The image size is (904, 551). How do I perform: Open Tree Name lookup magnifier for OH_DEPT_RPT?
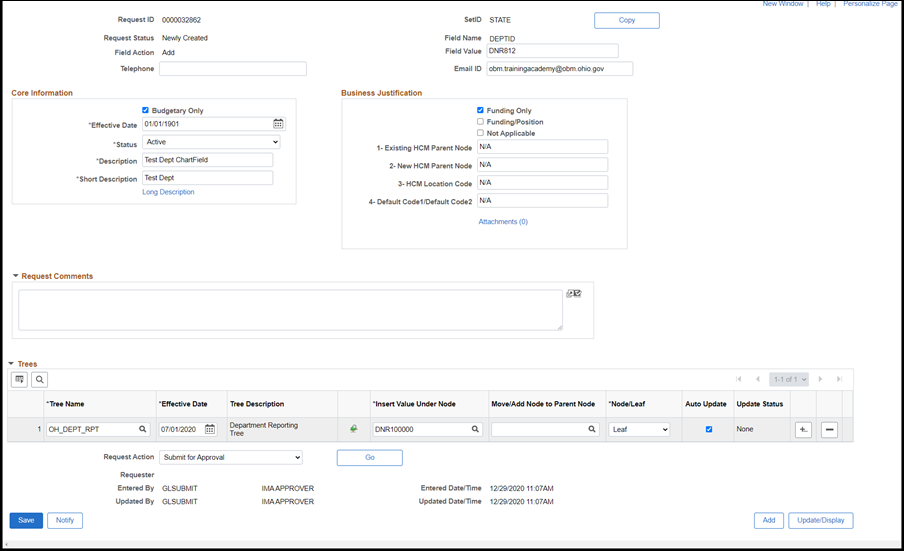point(143,430)
